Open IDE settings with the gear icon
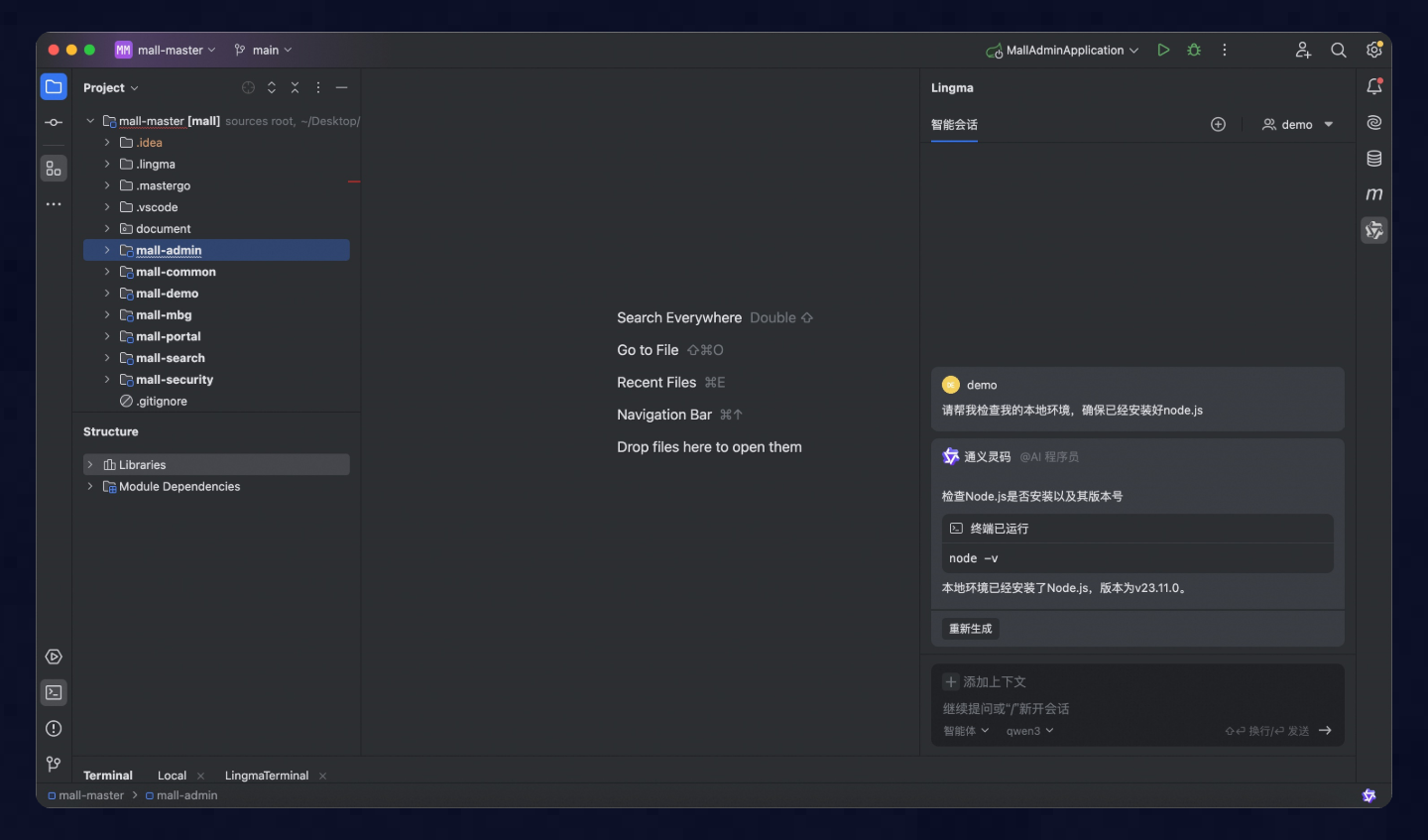Viewport: 1428px width, 840px height. pyautogui.click(x=1375, y=50)
